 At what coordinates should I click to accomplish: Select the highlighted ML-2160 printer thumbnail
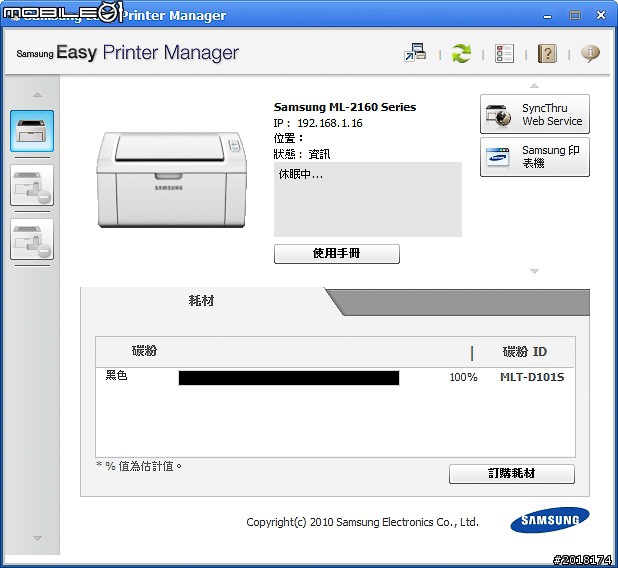(32, 131)
